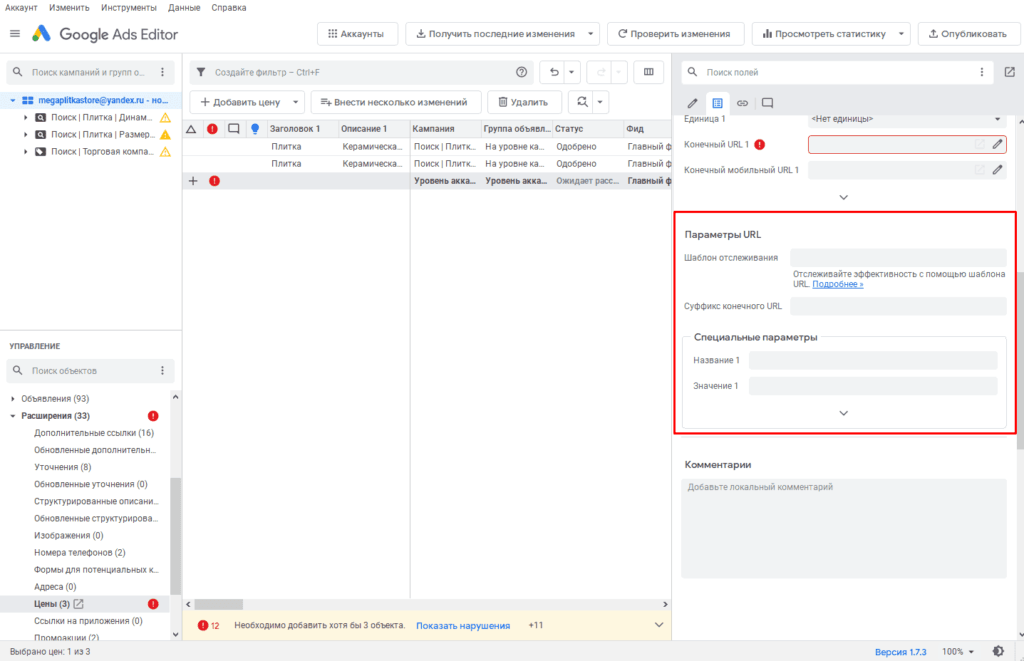This screenshot has height=661, width=1024.
Task: Click Внести несколько изменений button
Action: pos(396,102)
